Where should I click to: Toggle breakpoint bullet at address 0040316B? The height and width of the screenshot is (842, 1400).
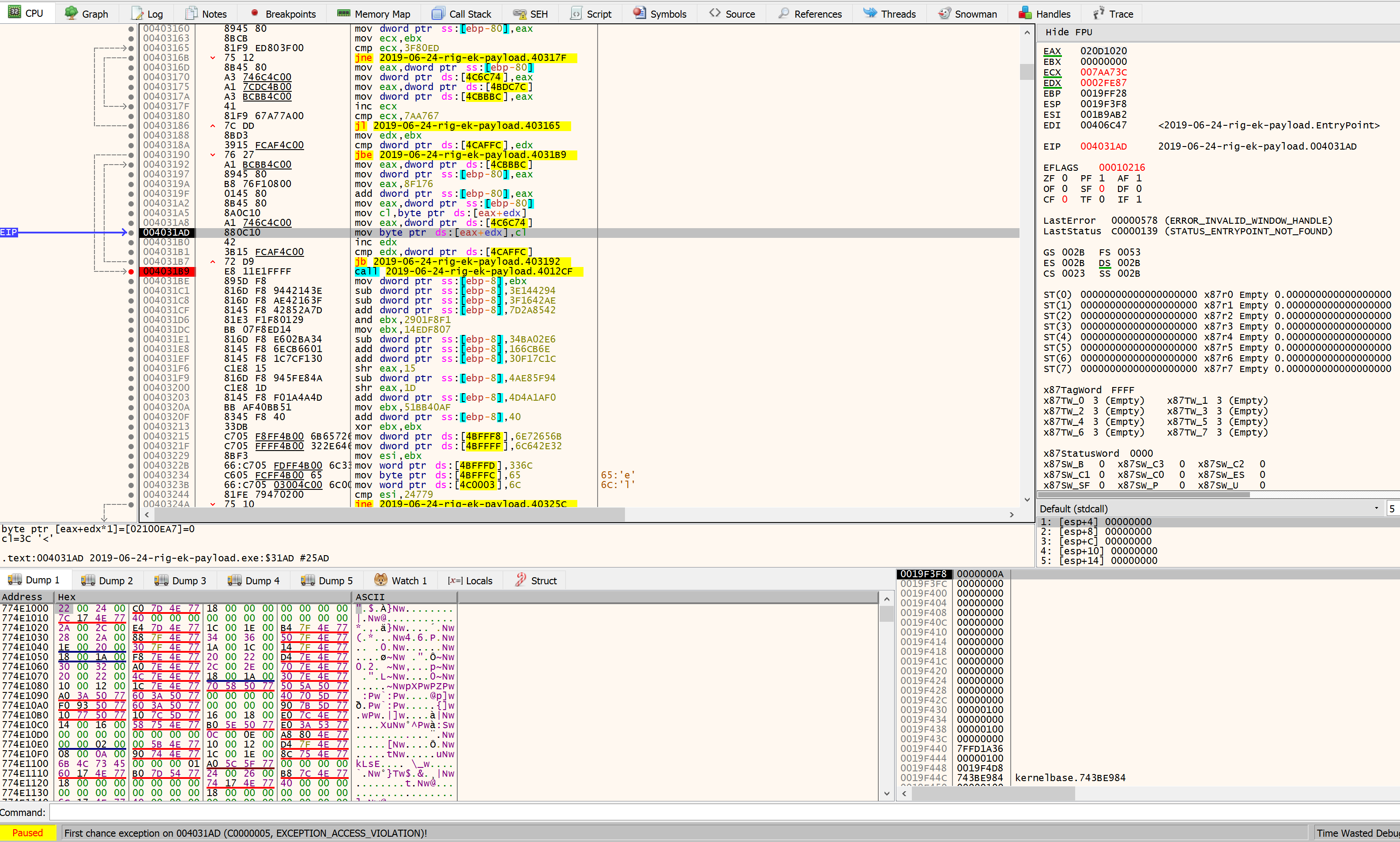pos(131,58)
